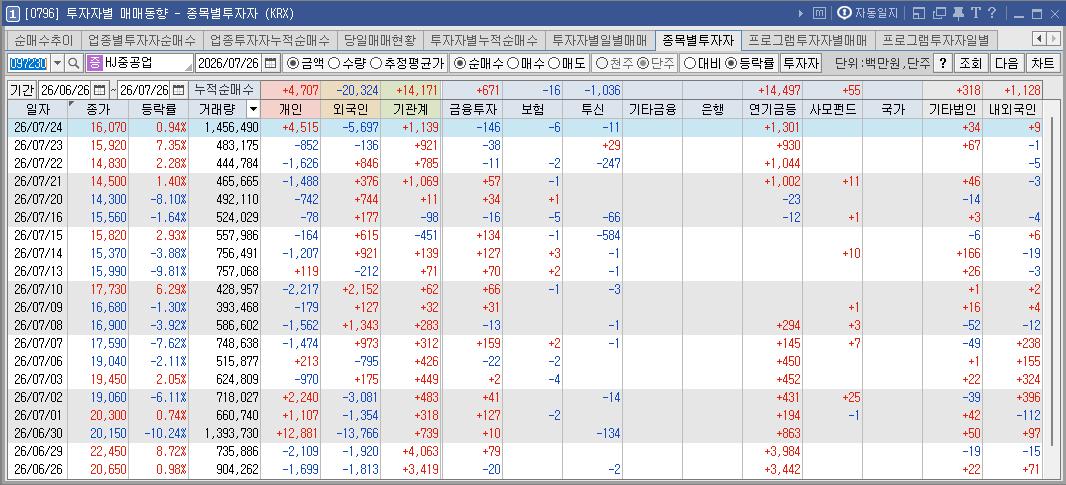Click the 외국인 column header
This screenshot has height=485, width=1066.
click(351, 109)
